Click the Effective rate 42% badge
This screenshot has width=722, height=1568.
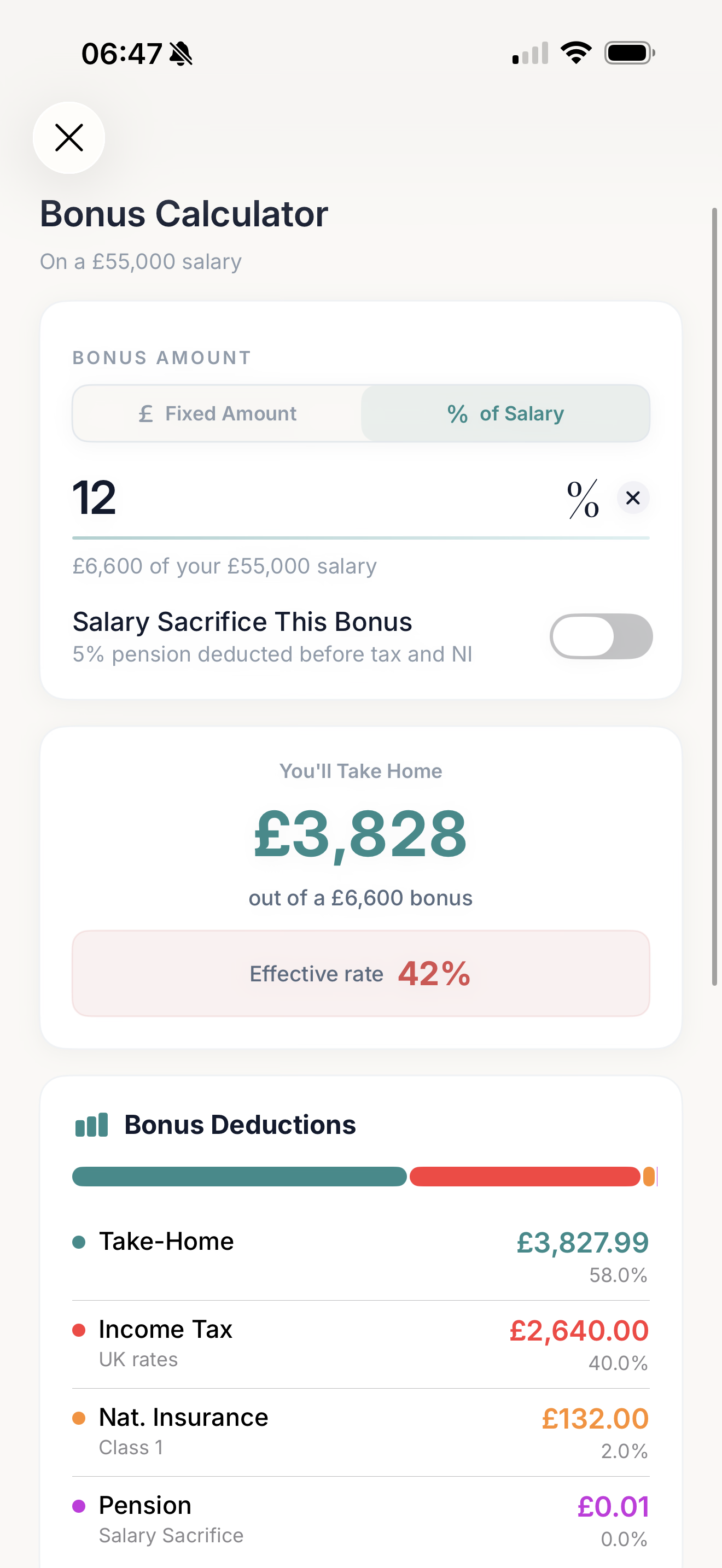360,973
